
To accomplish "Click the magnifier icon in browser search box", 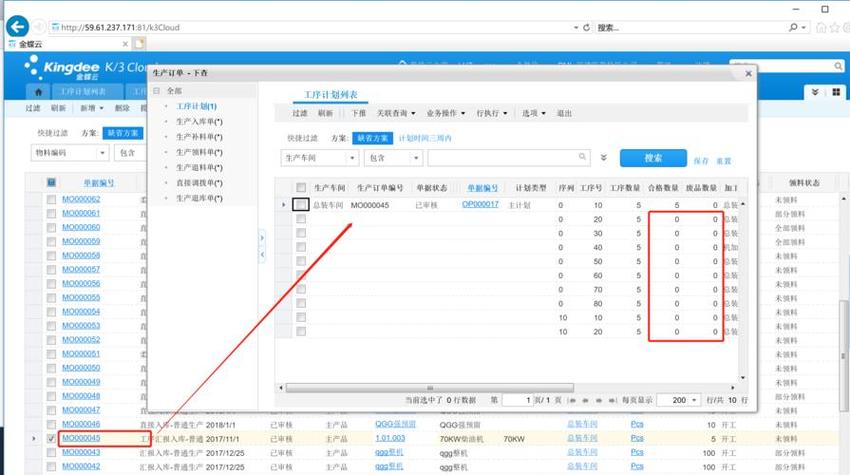I will pos(793,27).
